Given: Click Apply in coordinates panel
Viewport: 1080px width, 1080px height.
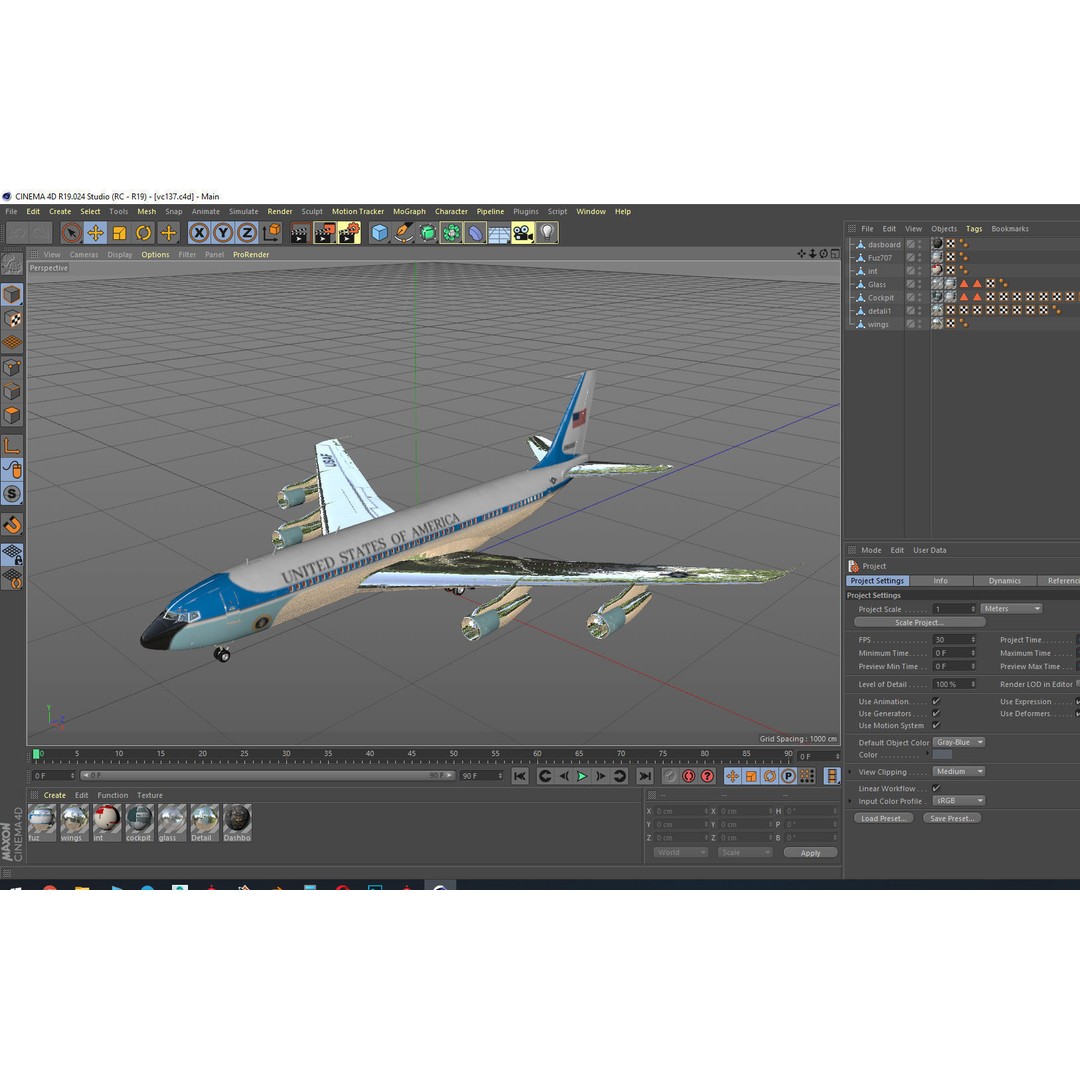Looking at the screenshot, I should click(x=811, y=853).
